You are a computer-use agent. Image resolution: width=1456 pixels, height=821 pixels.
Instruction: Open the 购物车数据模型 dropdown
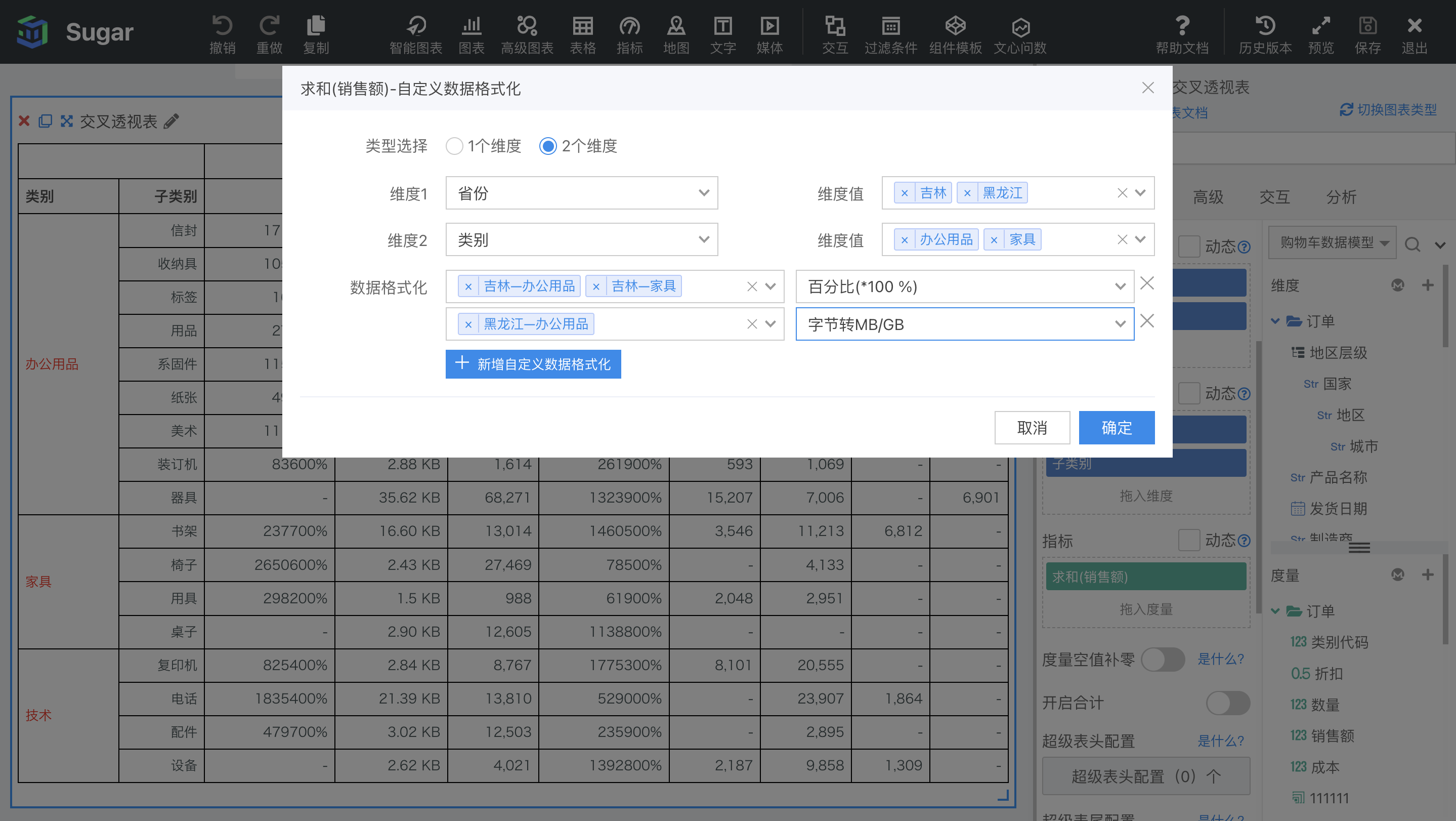[x=1332, y=242]
